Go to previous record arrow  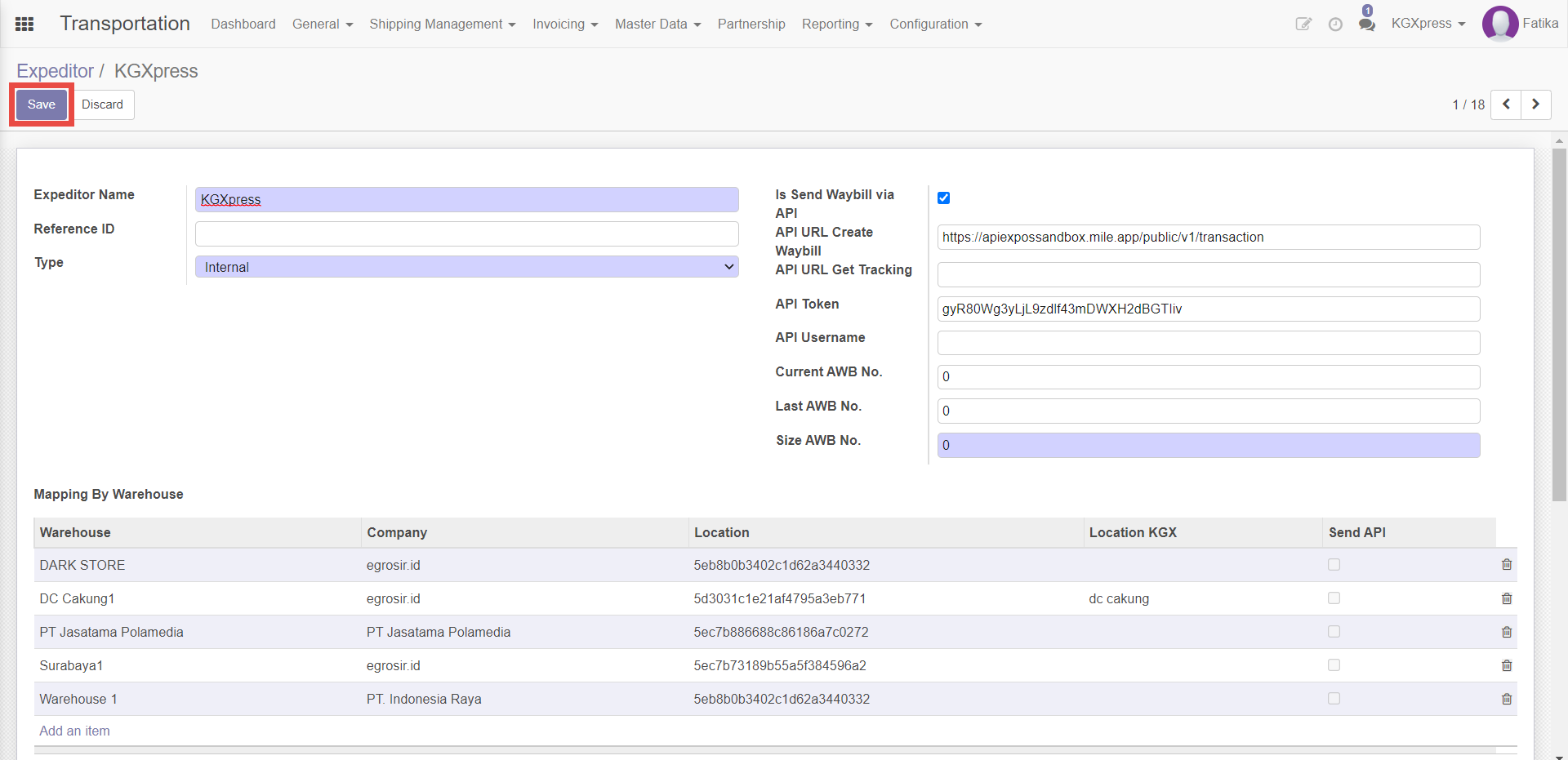pyautogui.click(x=1506, y=104)
